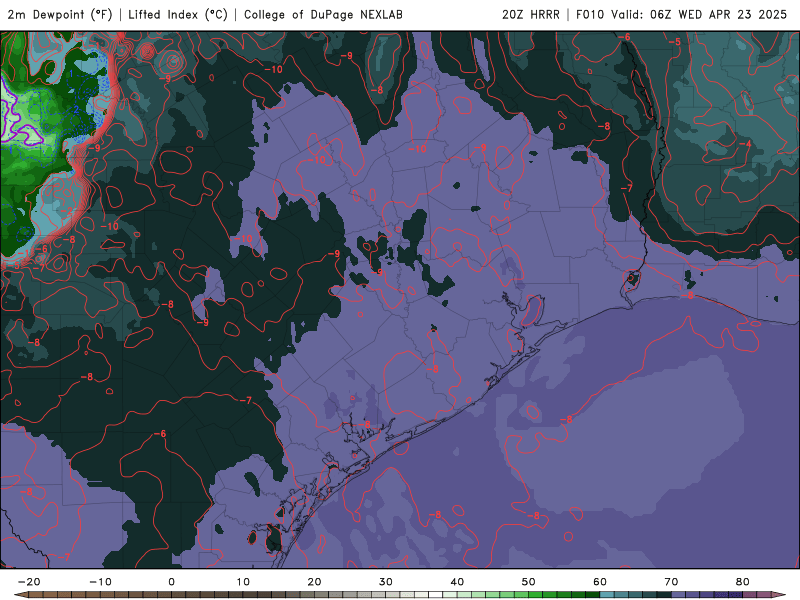Click the 10 label on the colorbar legend

[243, 582]
